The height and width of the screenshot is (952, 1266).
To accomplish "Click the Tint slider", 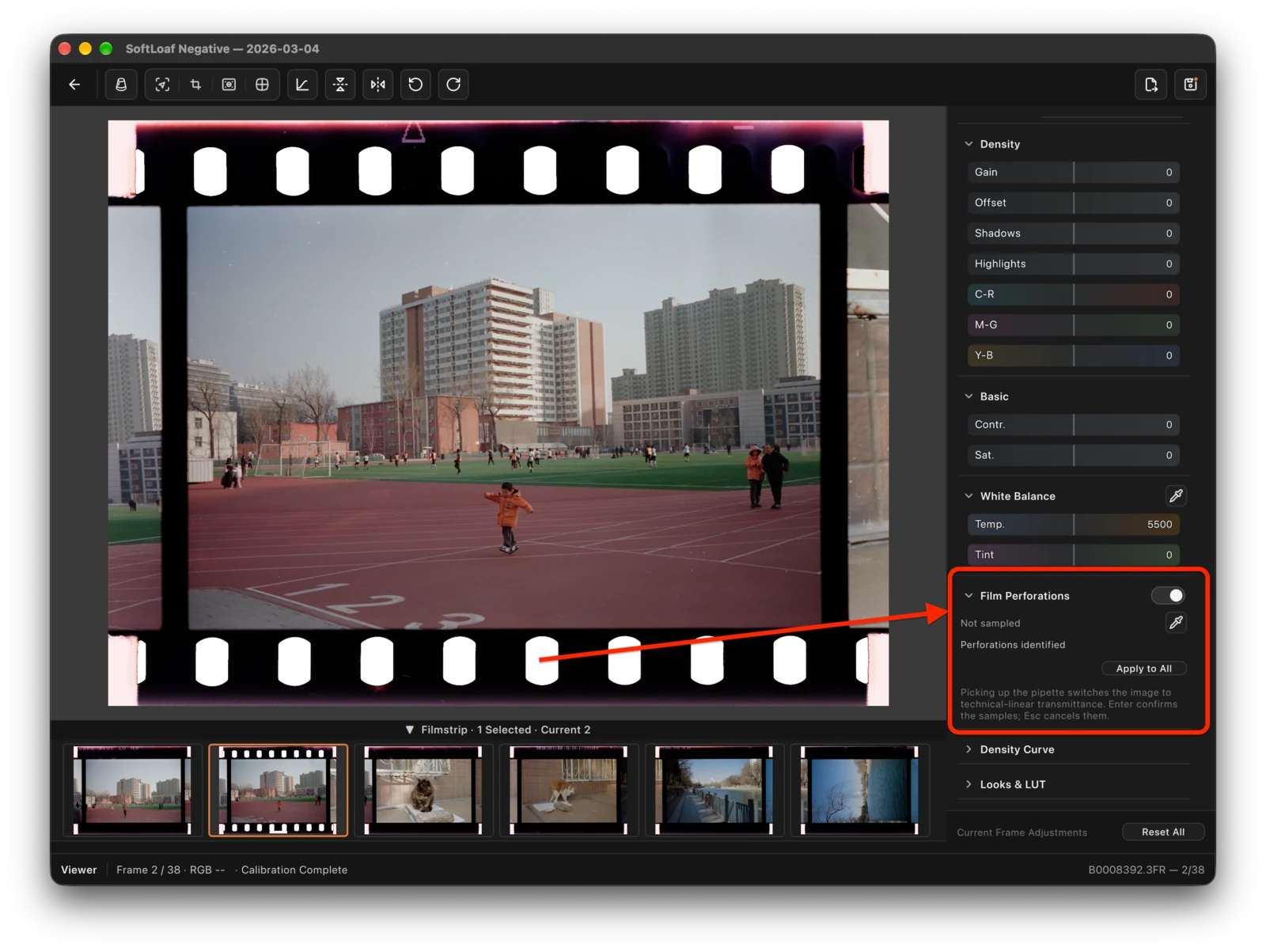I will coord(1073,555).
